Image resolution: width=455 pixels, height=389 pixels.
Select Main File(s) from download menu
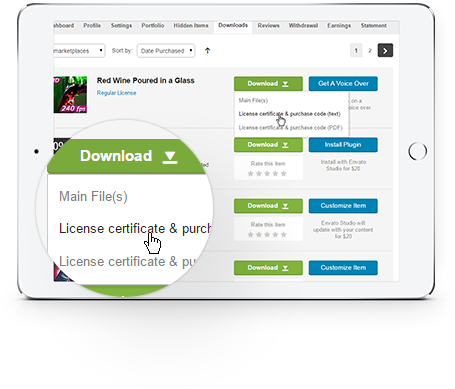point(253,100)
